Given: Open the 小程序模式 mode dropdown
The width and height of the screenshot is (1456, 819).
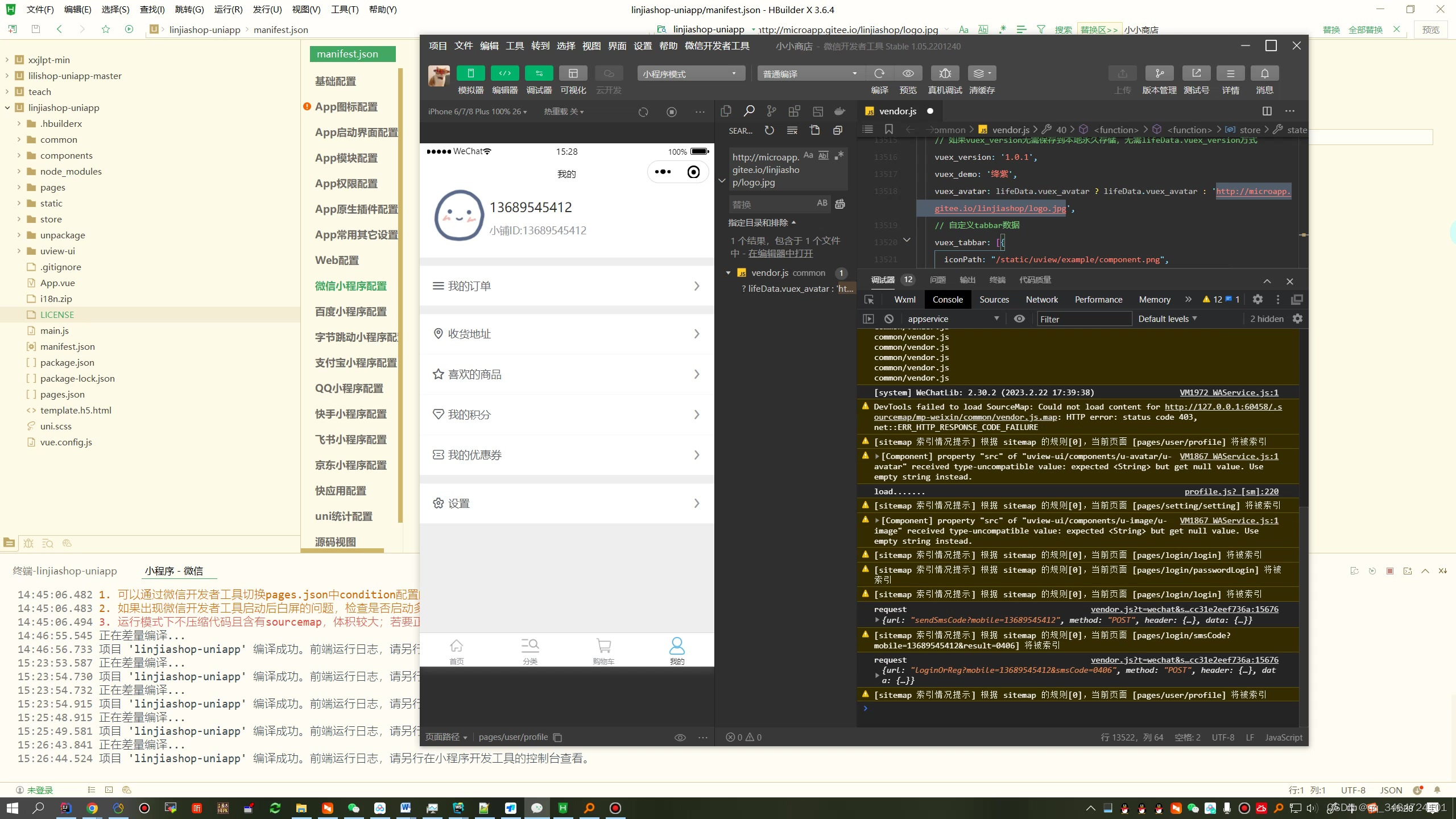Looking at the screenshot, I should click(689, 73).
